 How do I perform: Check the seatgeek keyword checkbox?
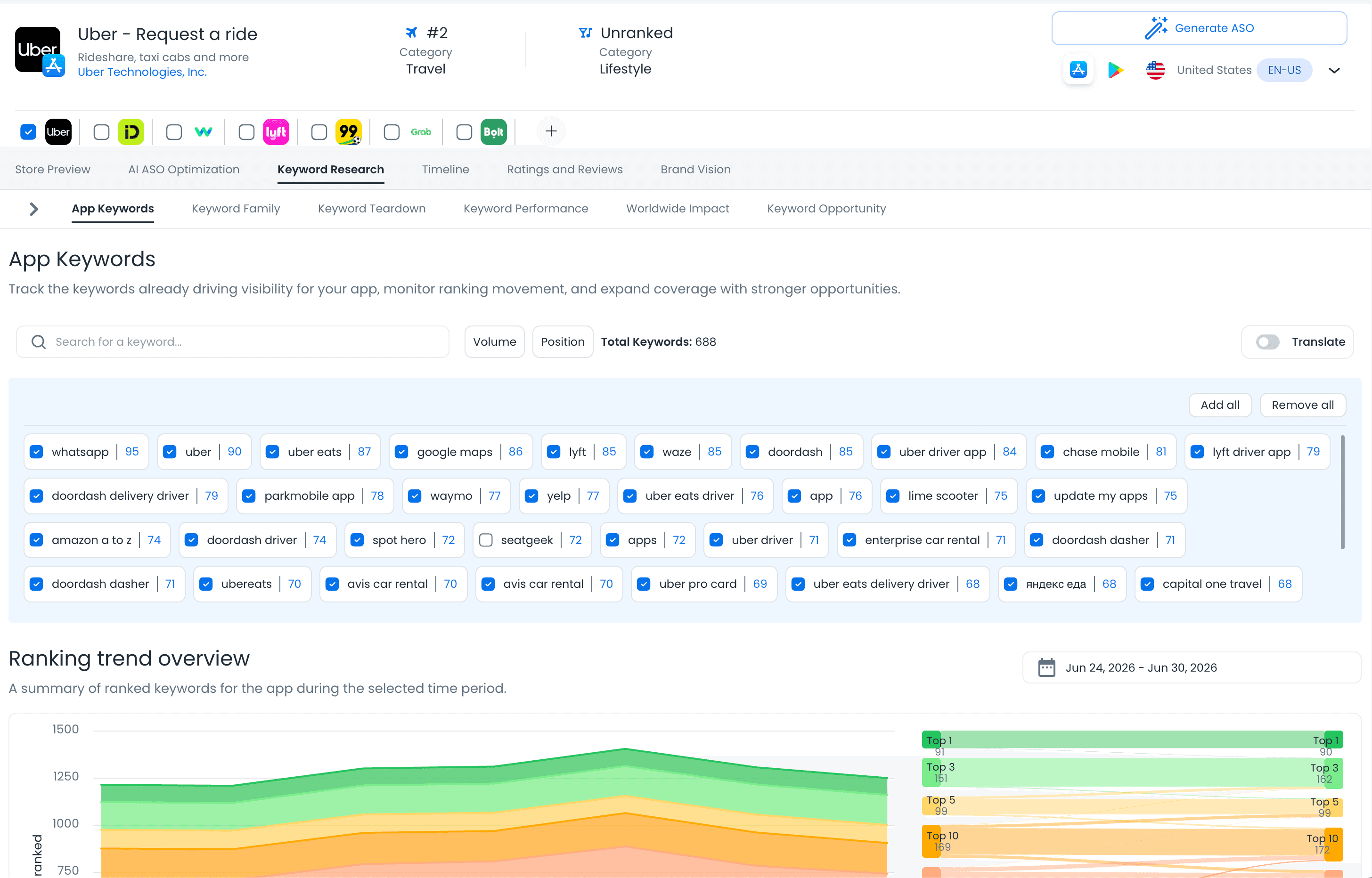(x=486, y=540)
